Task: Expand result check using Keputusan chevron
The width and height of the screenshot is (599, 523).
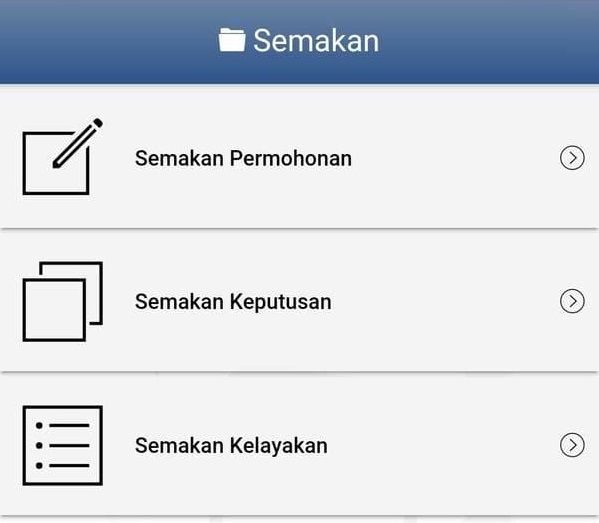Action: pos(572,301)
